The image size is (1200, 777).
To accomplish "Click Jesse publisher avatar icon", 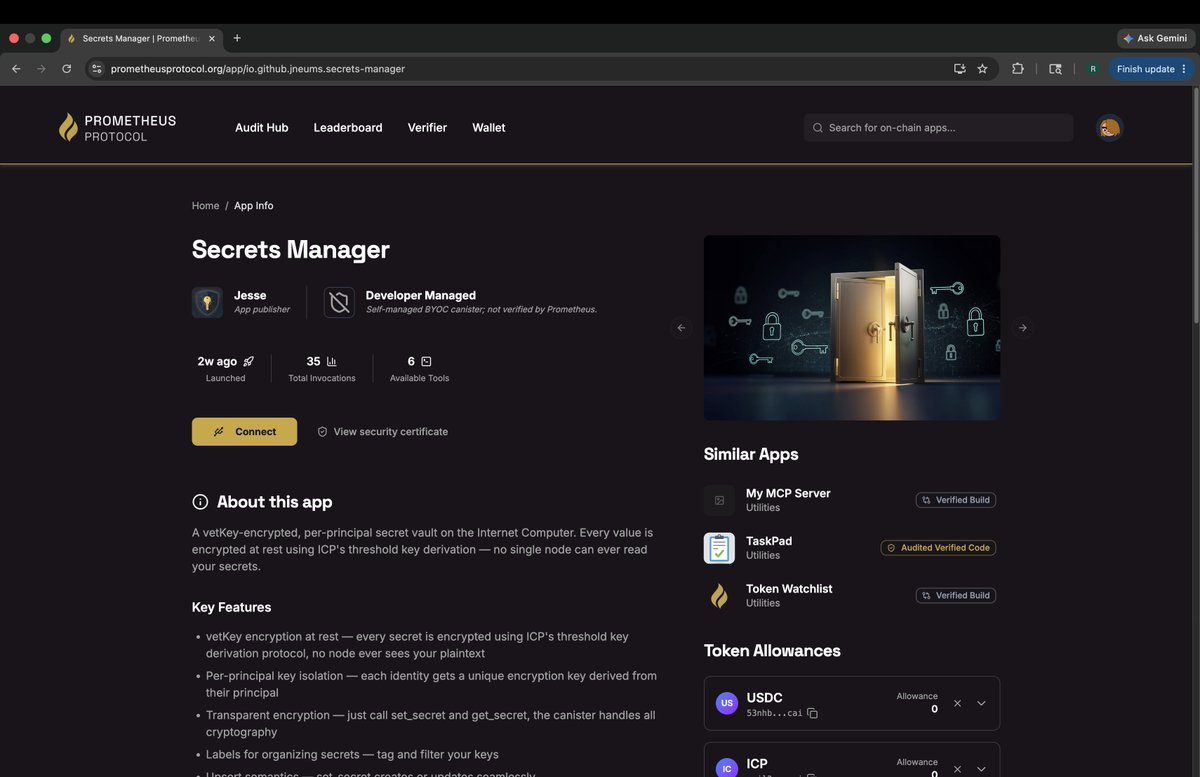I will [207, 302].
